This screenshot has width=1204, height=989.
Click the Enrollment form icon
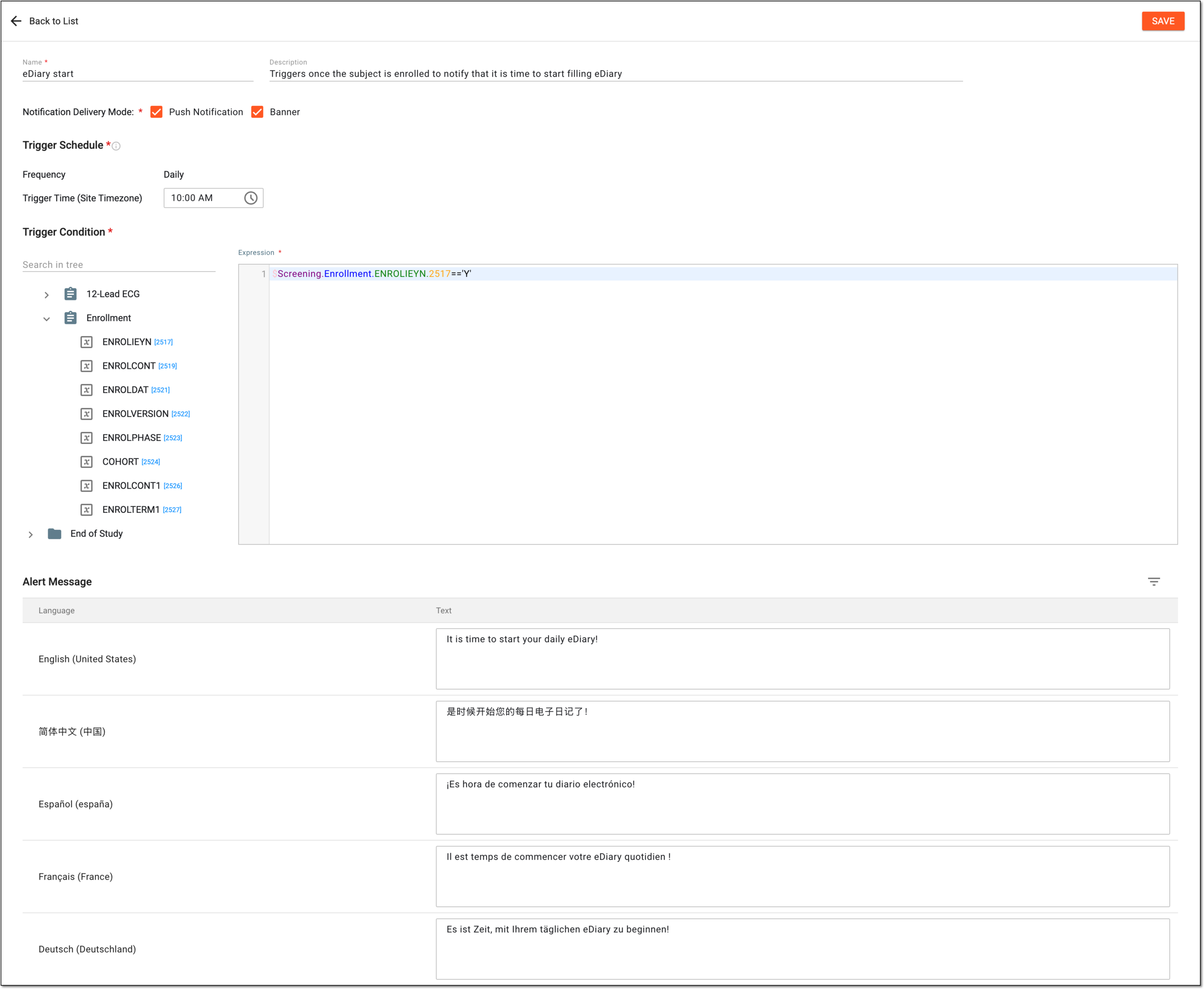click(x=71, y=318)
